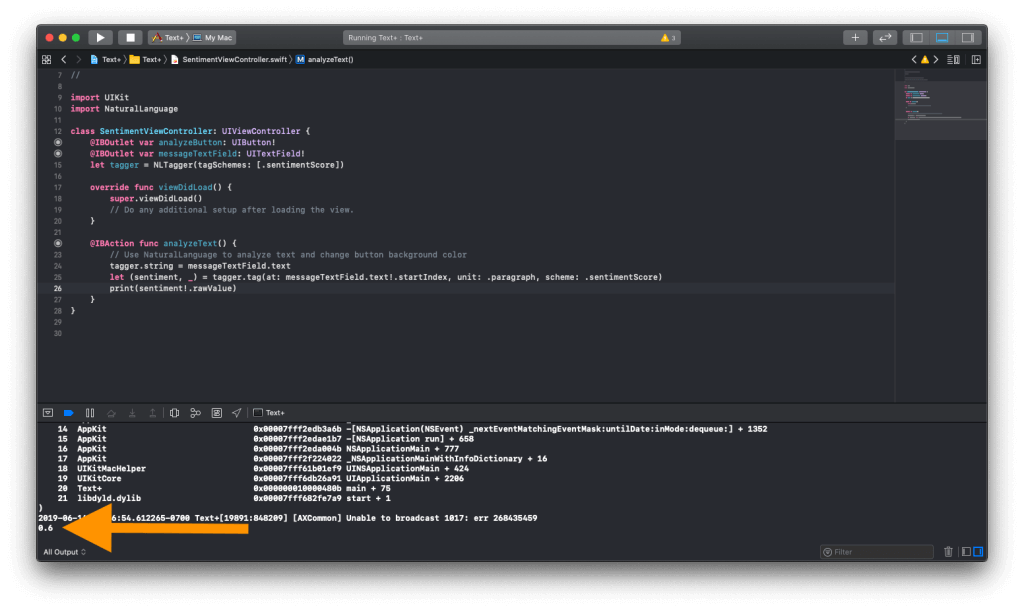This screenshot has width=1024, height=610.
Task: Hide the debug area with toolbar toggle
Action: pyautogui.click(x=942, y=37)
